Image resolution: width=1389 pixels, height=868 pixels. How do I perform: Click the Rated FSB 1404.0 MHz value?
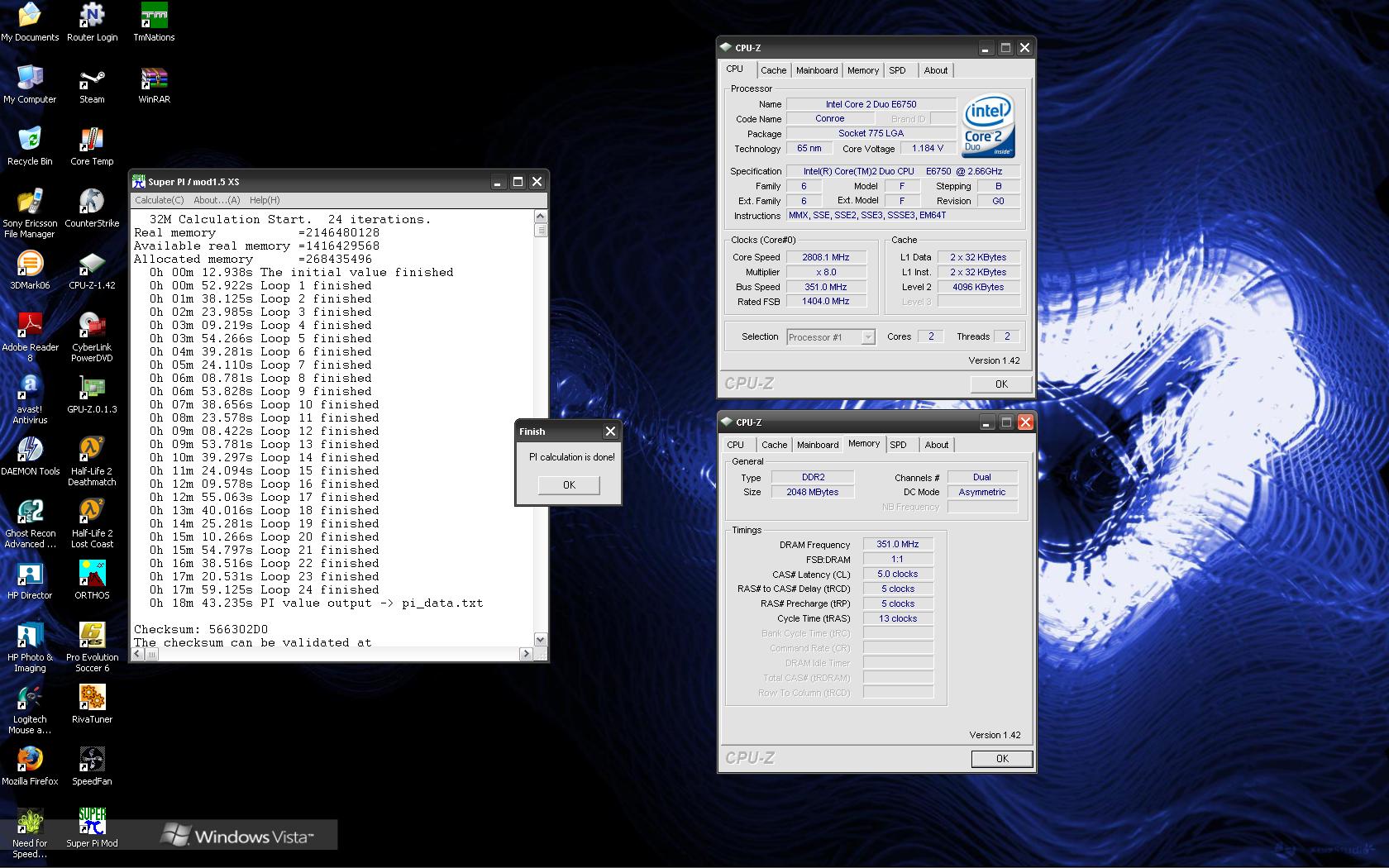point(826,302)
